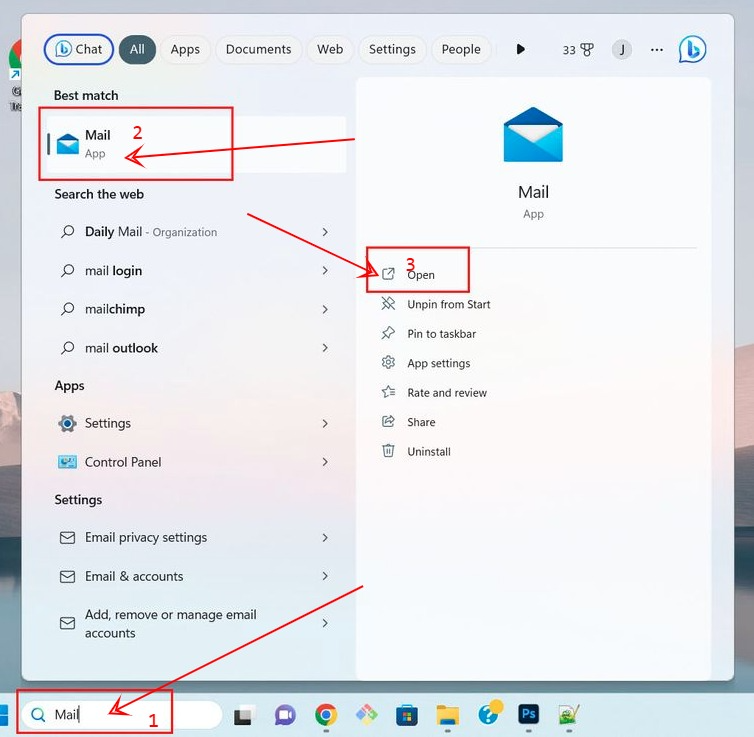Select the All filter tab

click(x=137, y=49)
